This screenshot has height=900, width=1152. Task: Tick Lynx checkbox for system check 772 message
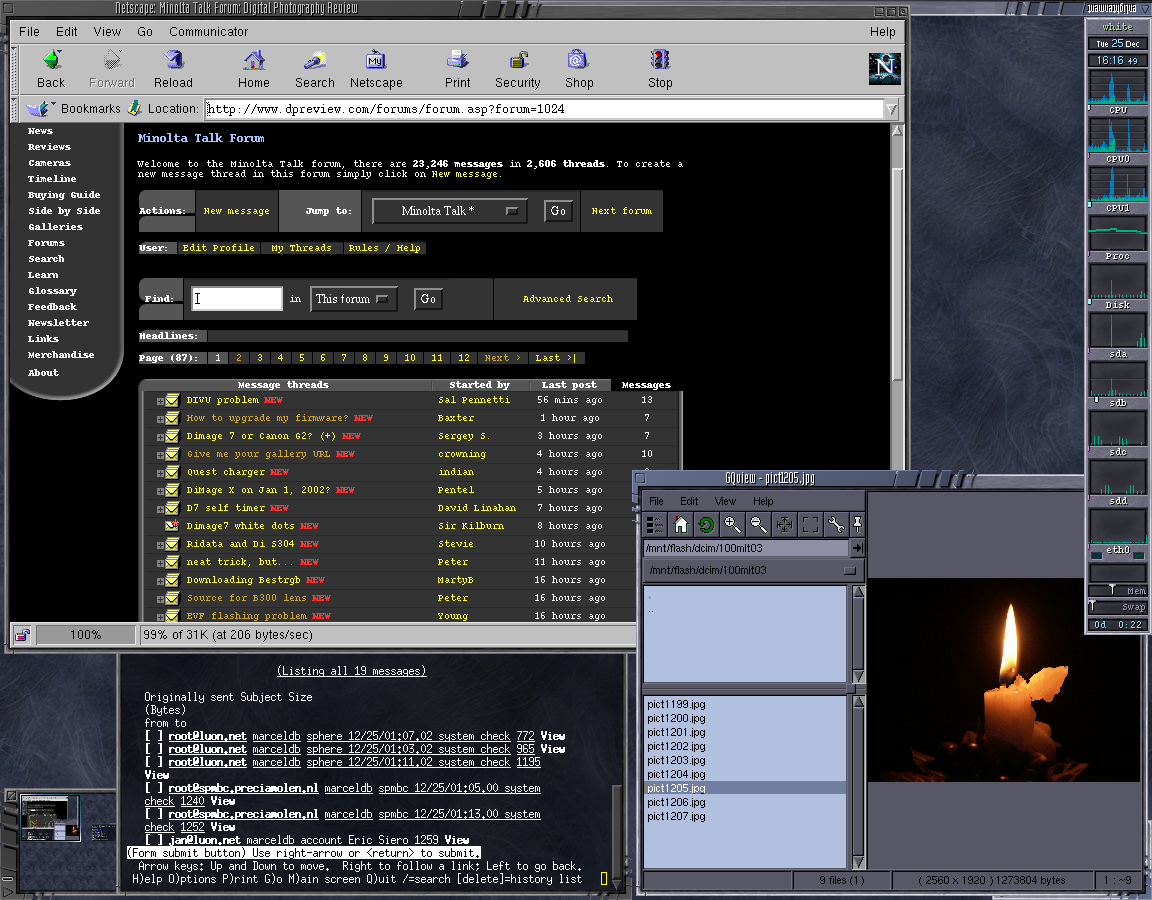(154, 736)
